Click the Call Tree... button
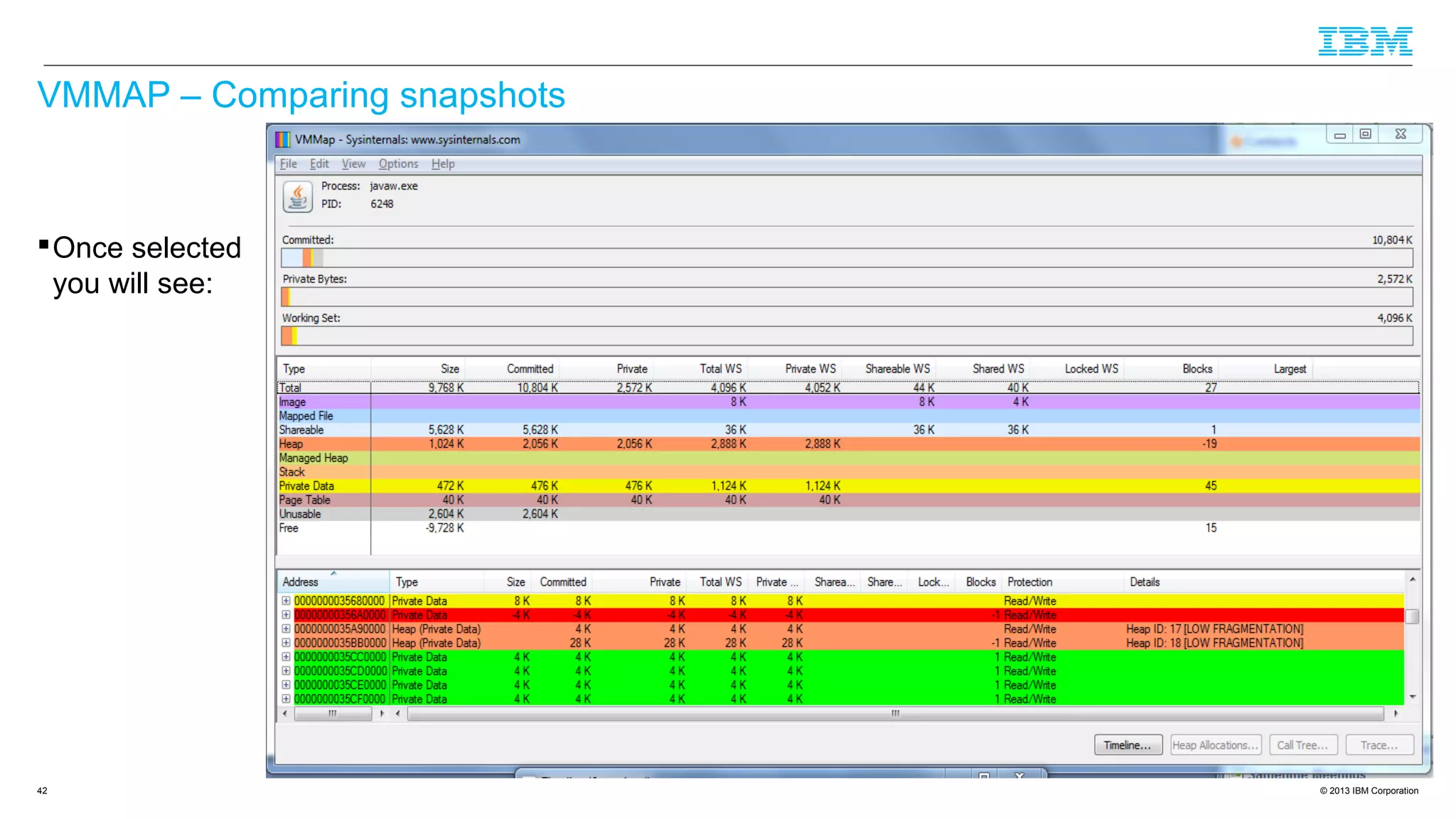Viewport: 1456px width, 819px height. pos(1302,745)
